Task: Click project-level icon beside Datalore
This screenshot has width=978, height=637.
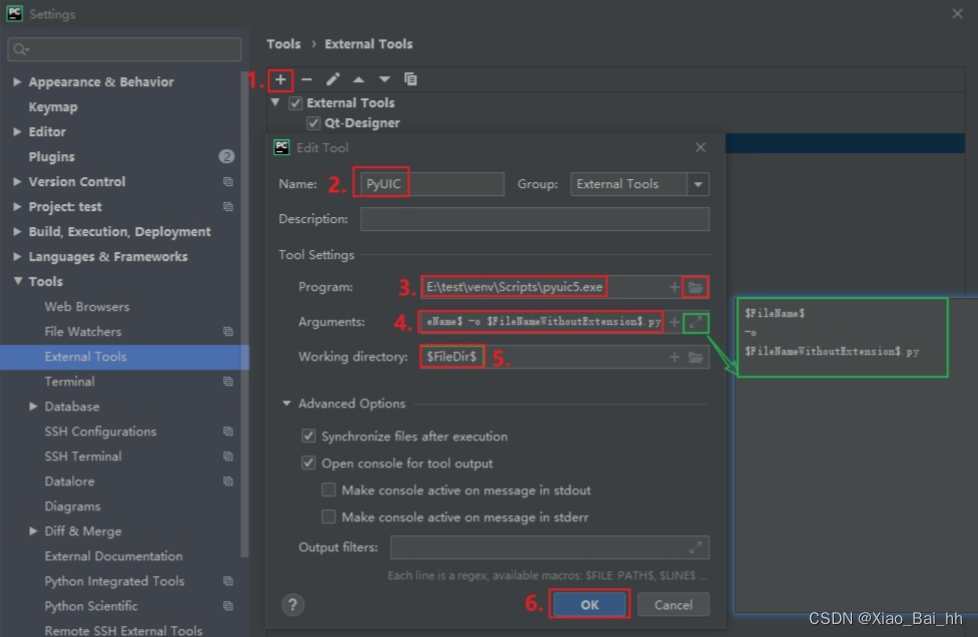Action: (x=228, y=481)
